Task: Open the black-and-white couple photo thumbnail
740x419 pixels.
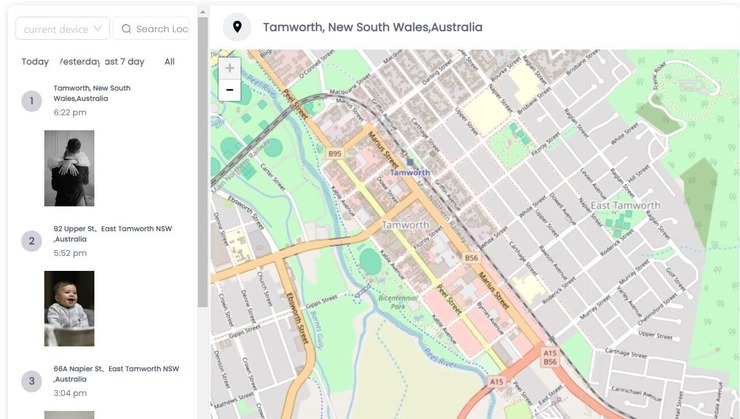Action: point(69,168)
